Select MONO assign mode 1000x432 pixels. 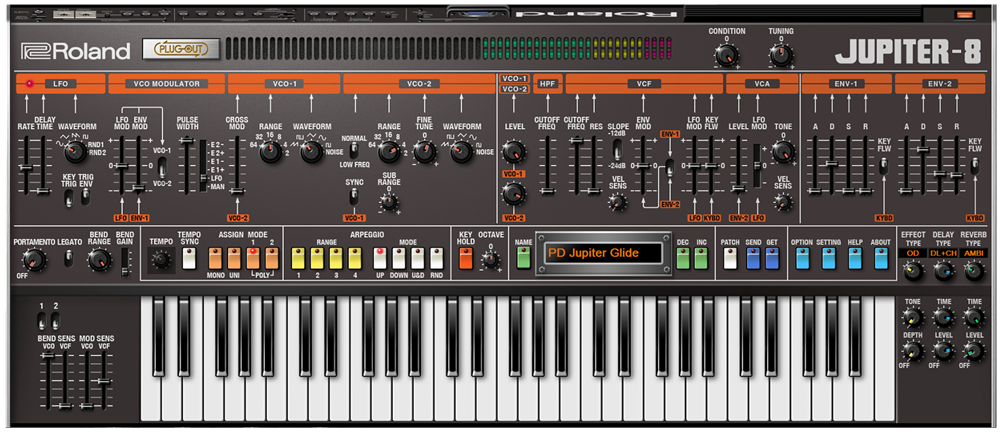(215, 258)
